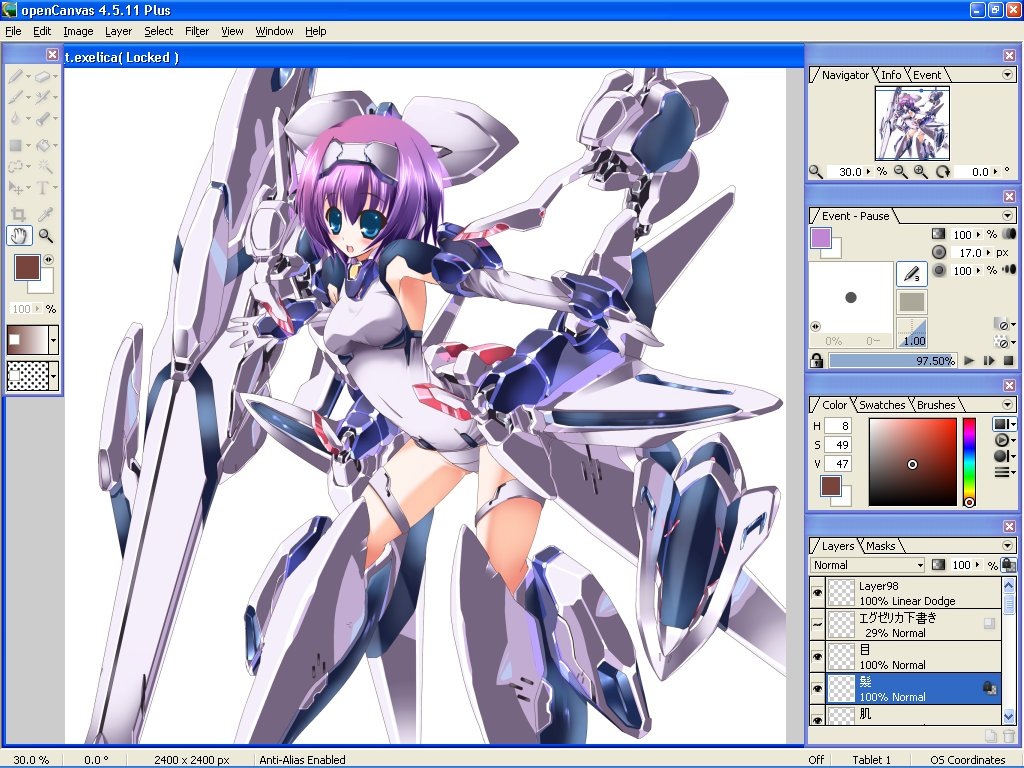Hide the 目 layer via eye icon
1024x768 pixels.
(817, 657)
